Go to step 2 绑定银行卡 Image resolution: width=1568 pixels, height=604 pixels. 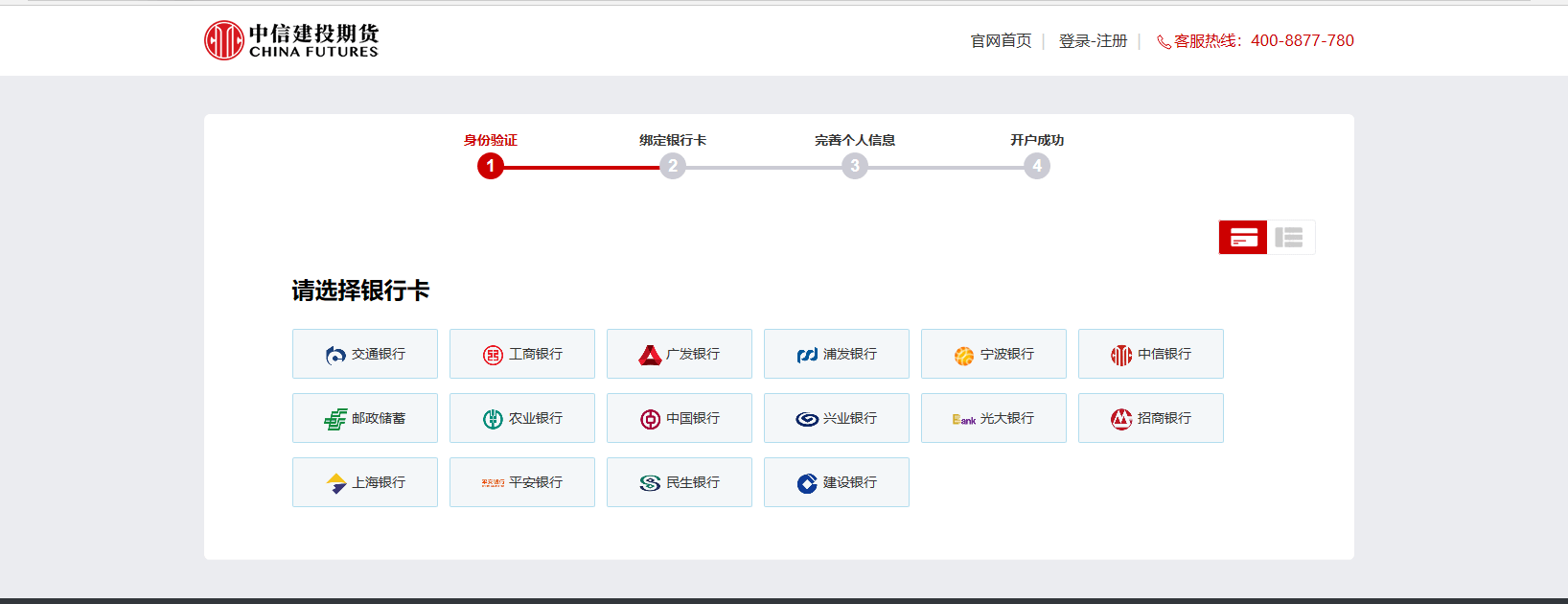[x=673, y=166]
